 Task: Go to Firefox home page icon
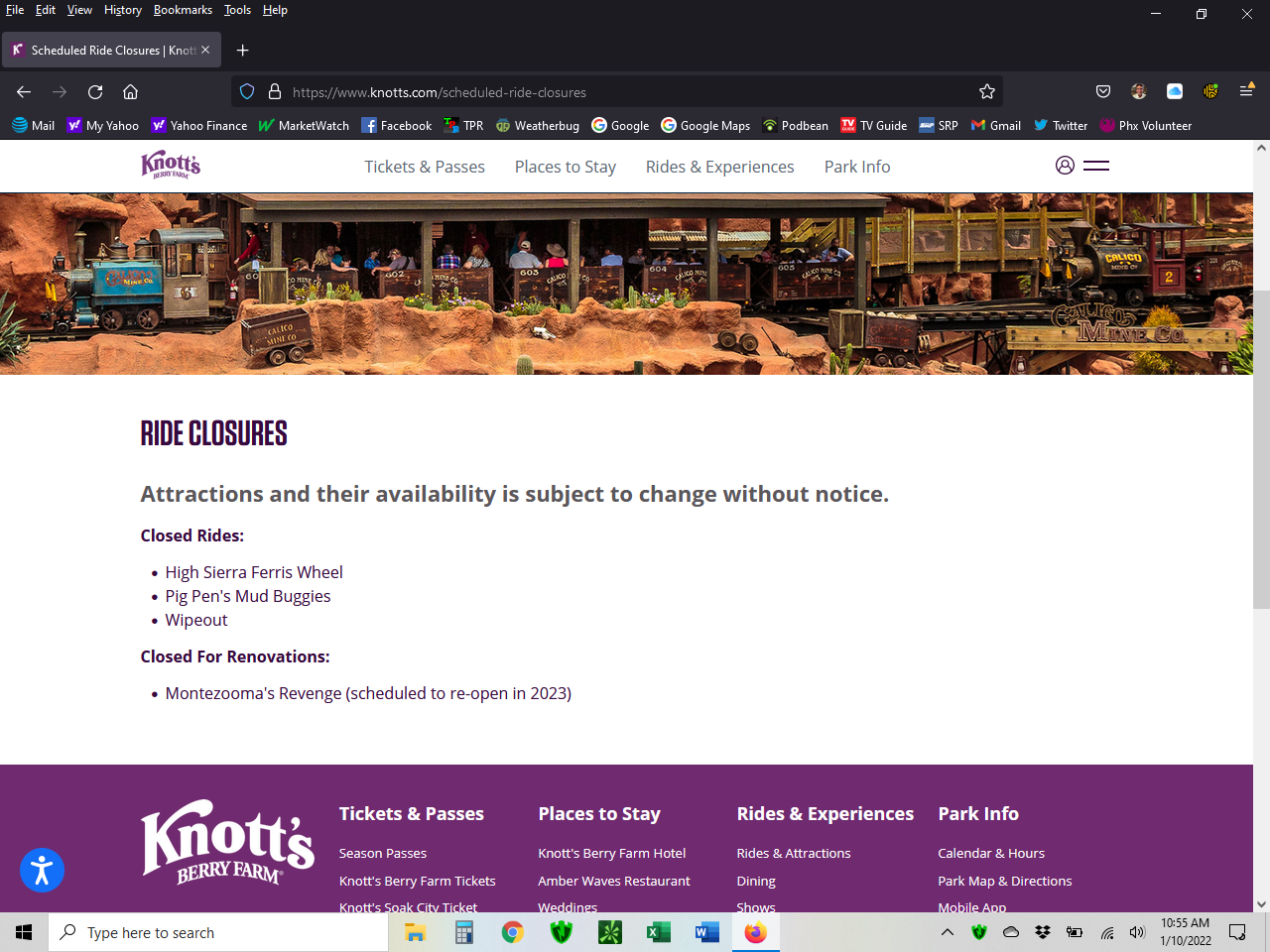click(x=130, y=92)
